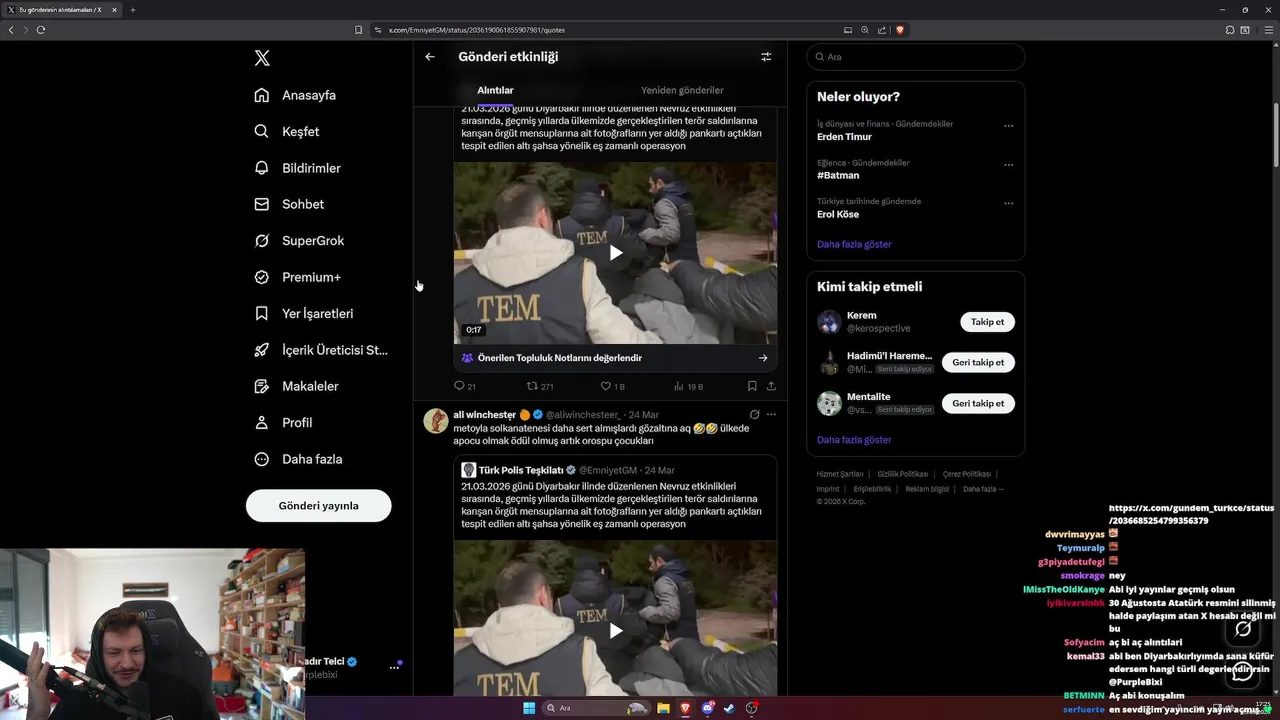The image size is (1280, 720).
Task: Click browser bookmark icon in address bar
Action: [x=358, y=30]
